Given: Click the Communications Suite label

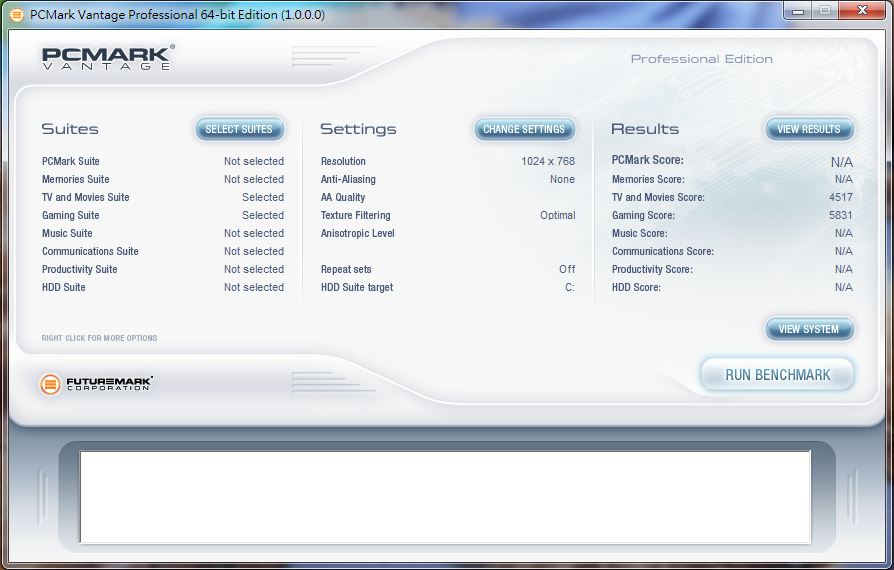Looking at the screenshot, I should [90, 251].
